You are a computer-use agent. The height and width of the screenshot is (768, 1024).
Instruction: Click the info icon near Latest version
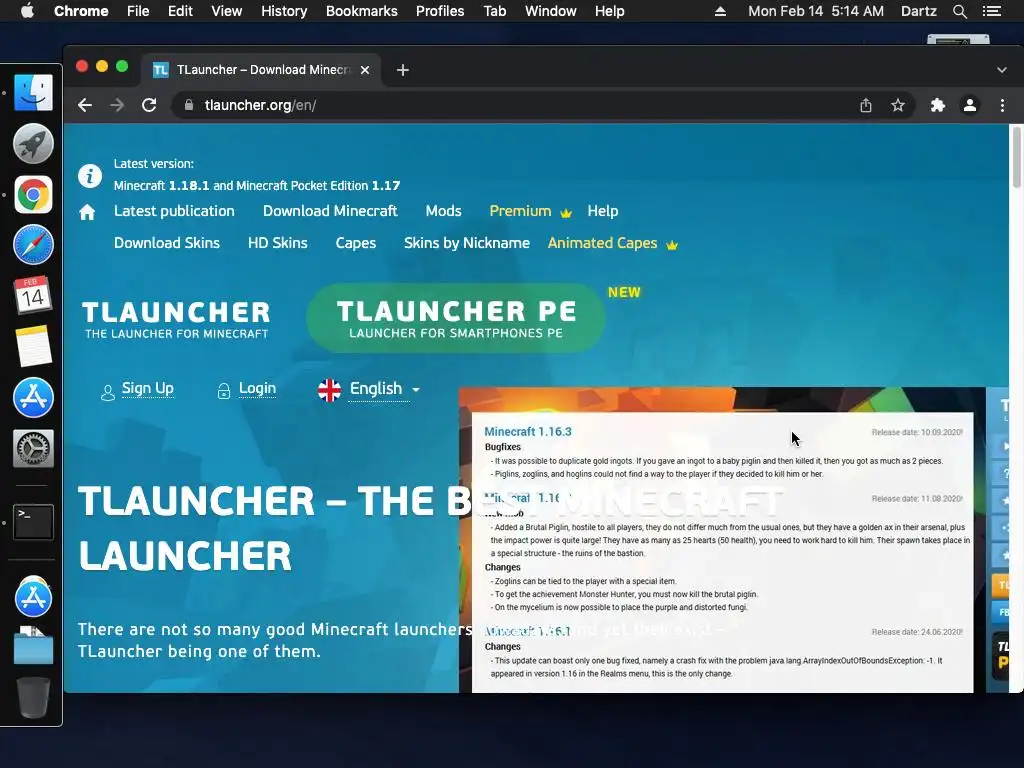click(x=90, y=176)
